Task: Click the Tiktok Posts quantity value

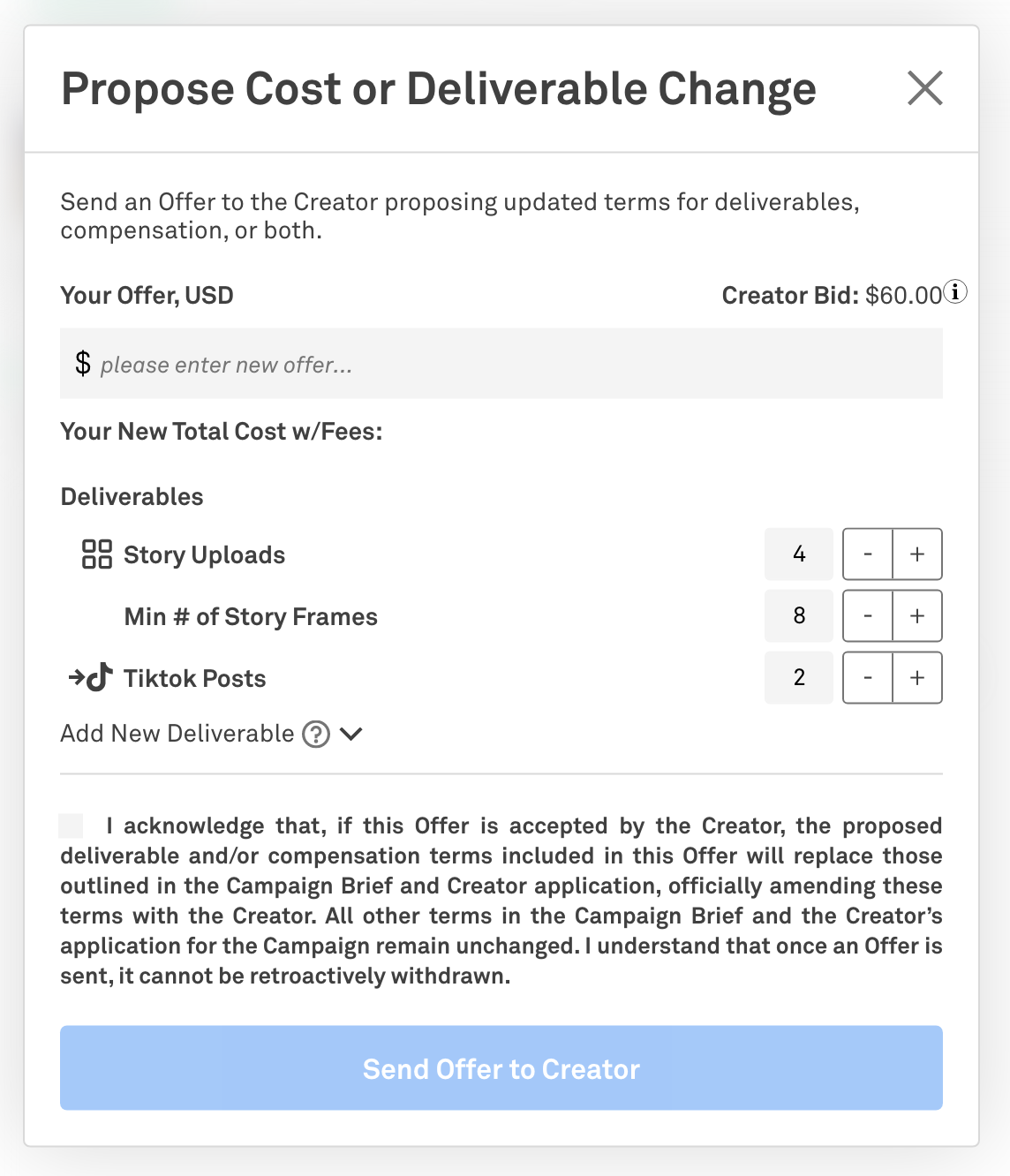Action: [x=799, y=678]
